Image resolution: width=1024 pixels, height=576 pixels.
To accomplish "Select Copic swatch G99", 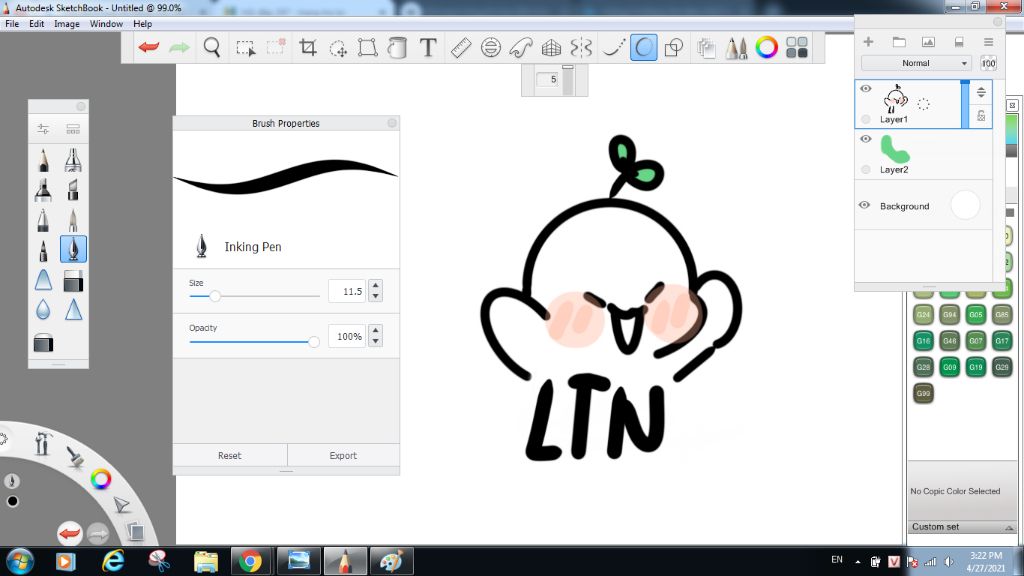I will pyautogui.click(x=923, y=393).
